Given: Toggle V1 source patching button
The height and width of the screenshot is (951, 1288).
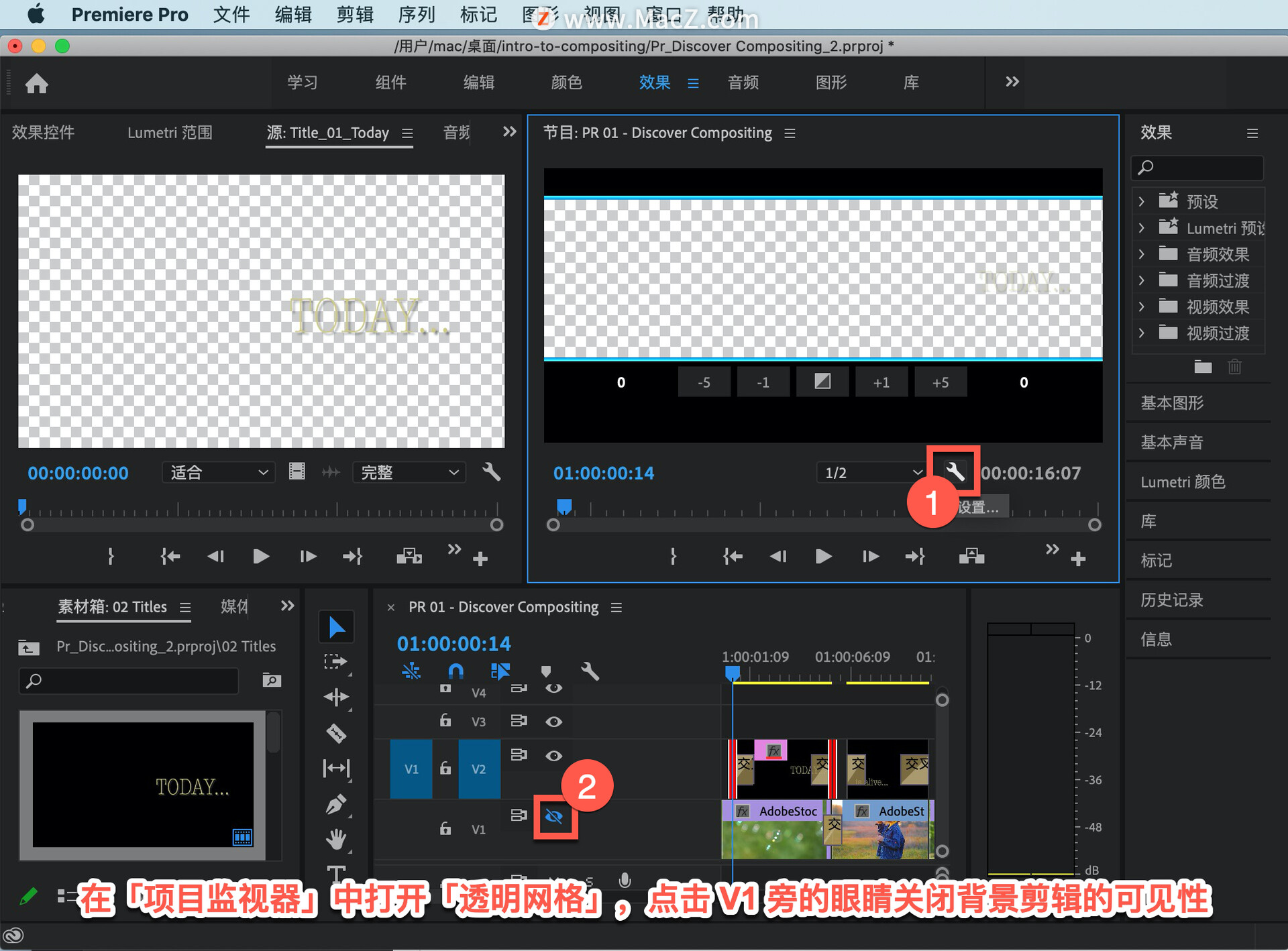Looking at the screenshot, I should (411, 769).
